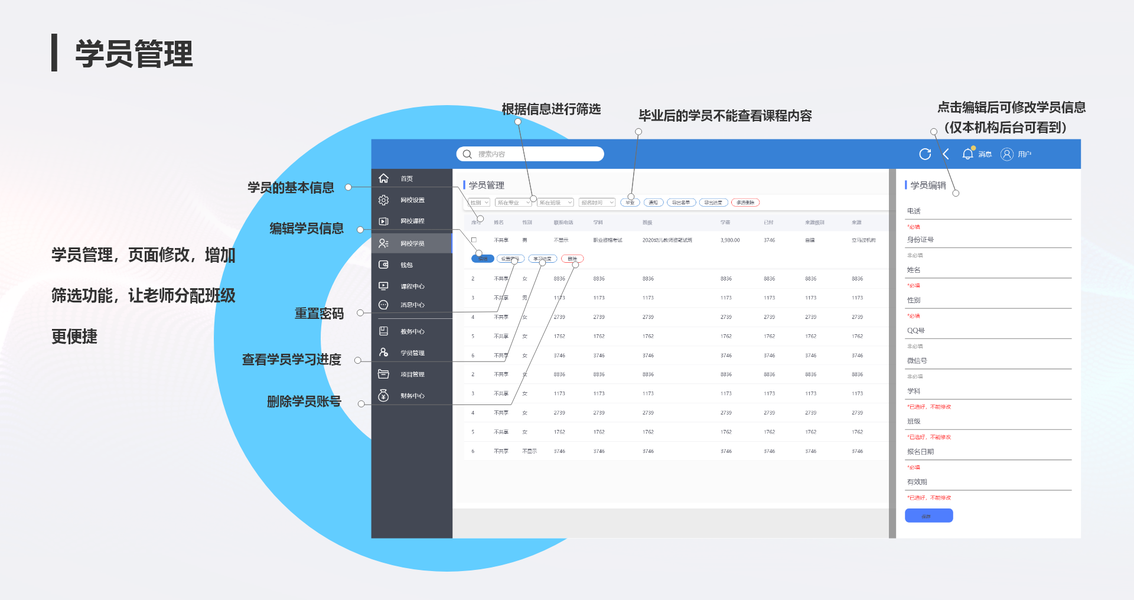Open the 报名时间 filter dropdown
Viewport: 1134px width, 600px height.
click(597, 202)
